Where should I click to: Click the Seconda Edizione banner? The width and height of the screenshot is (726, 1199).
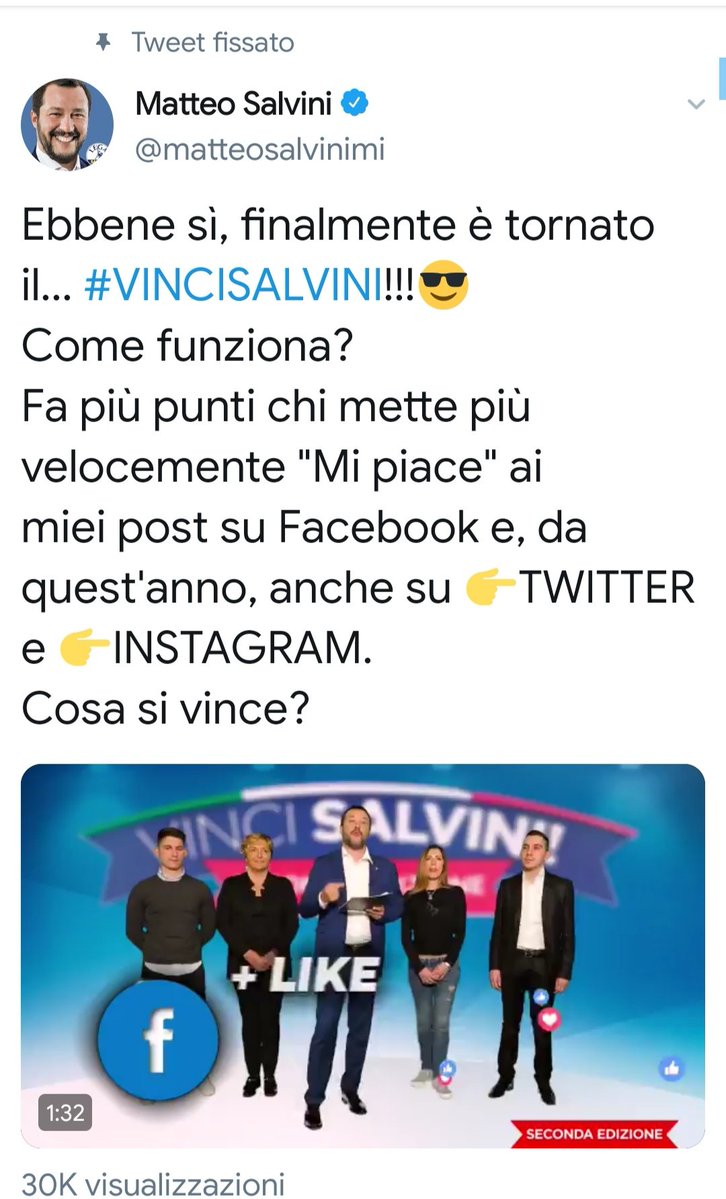594,1133
